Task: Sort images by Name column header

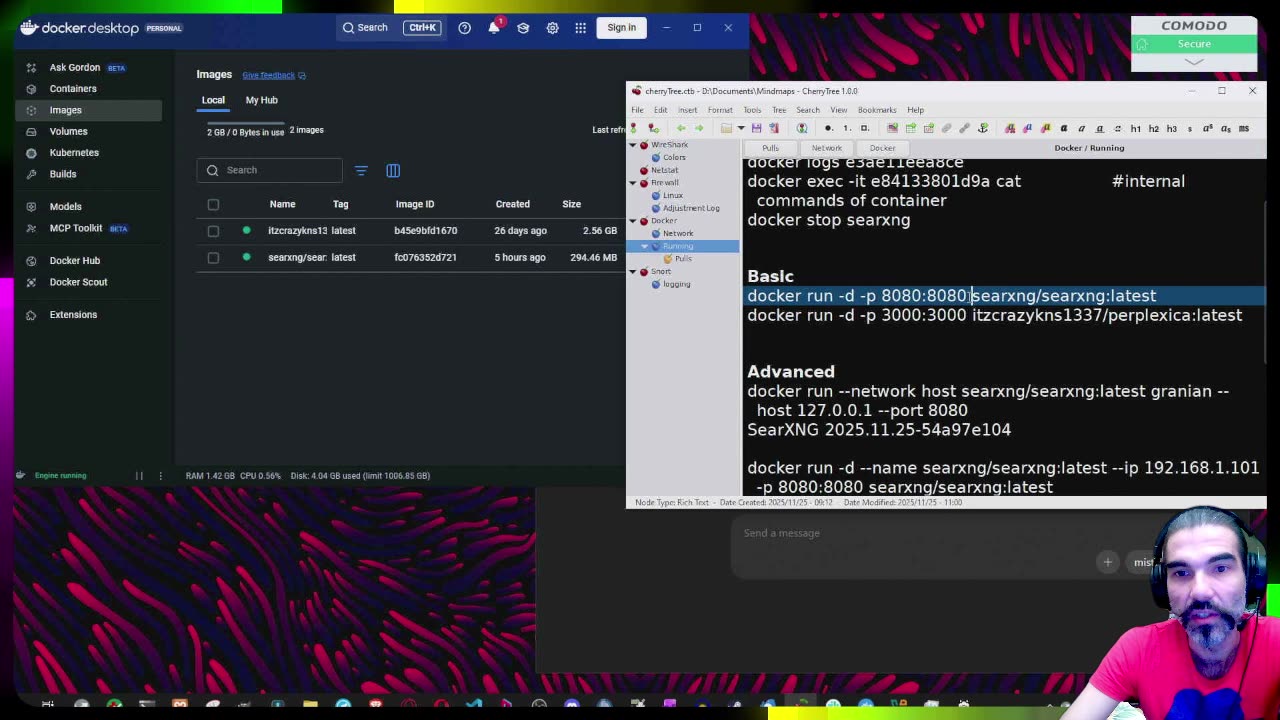Action: 282,204
